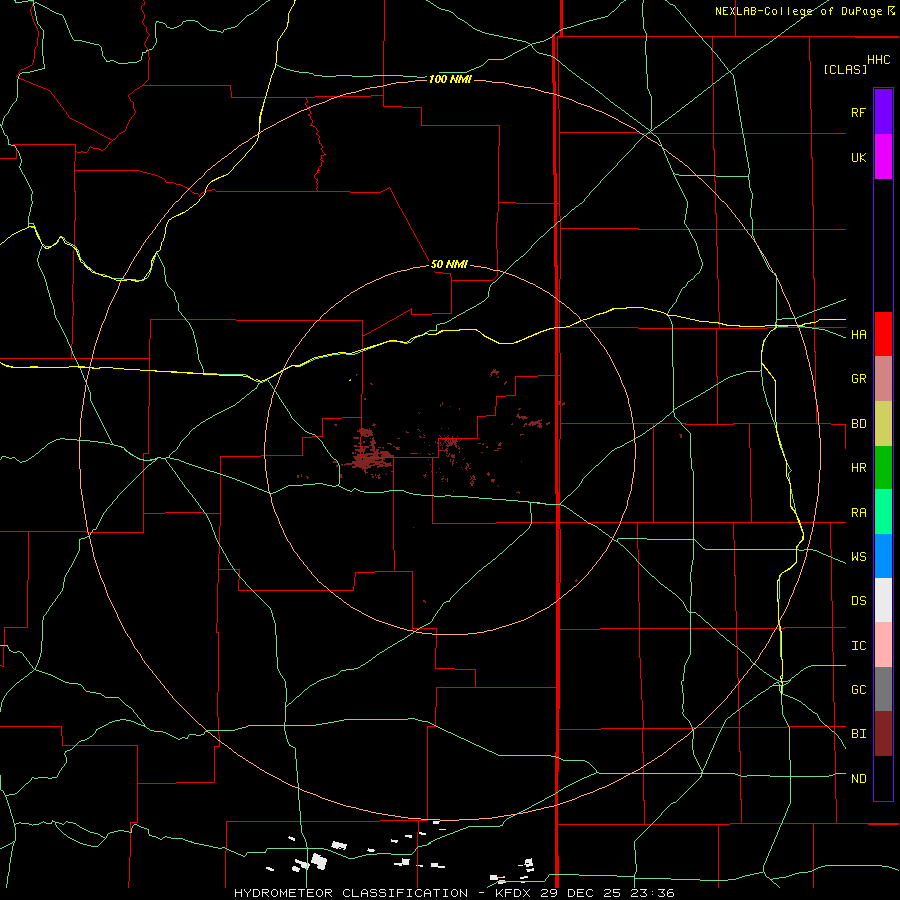
Task: Click the RF purple legend swatch
Action: [883, 112]
